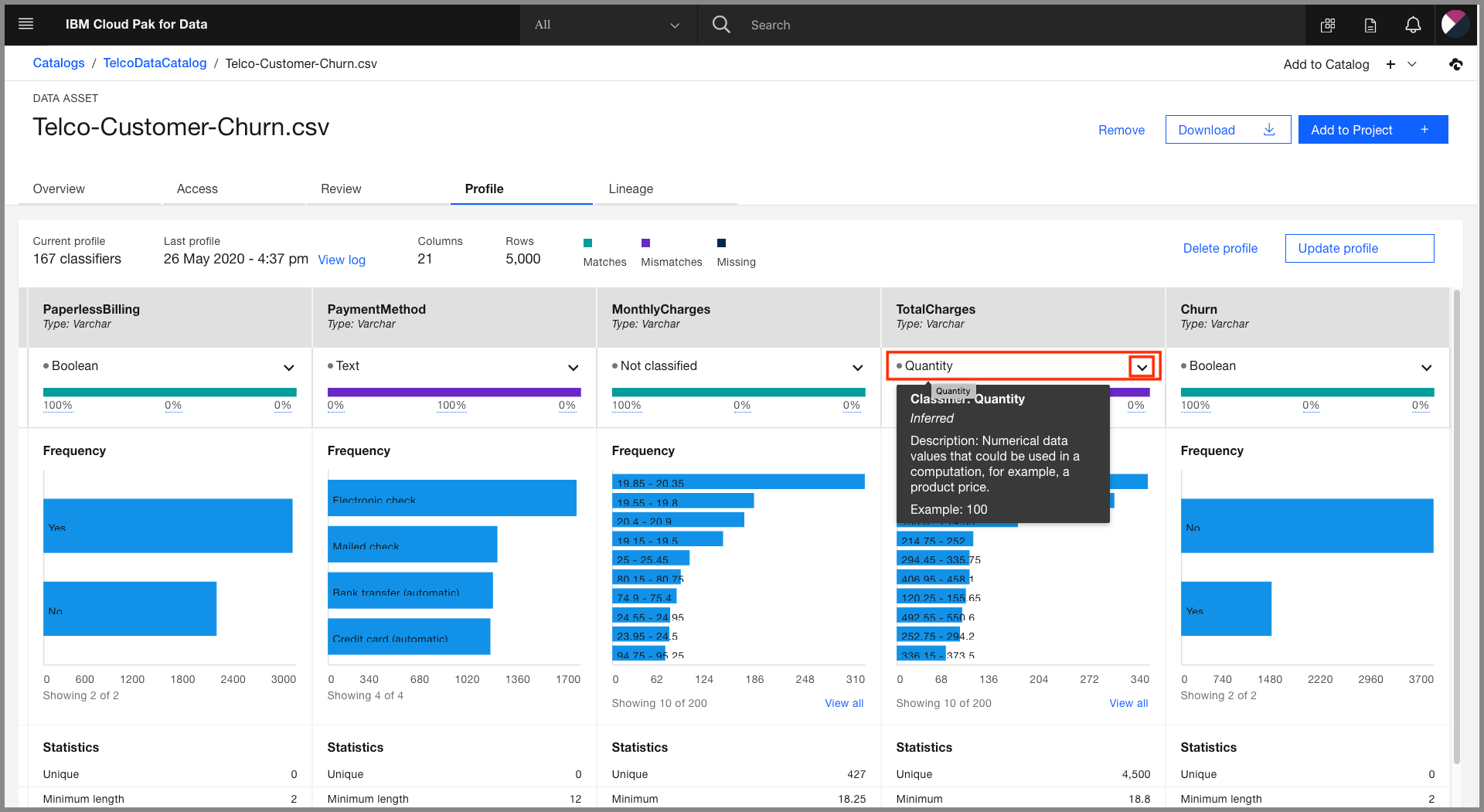Open the apps switcher icon in header

tap(1328, 25)
